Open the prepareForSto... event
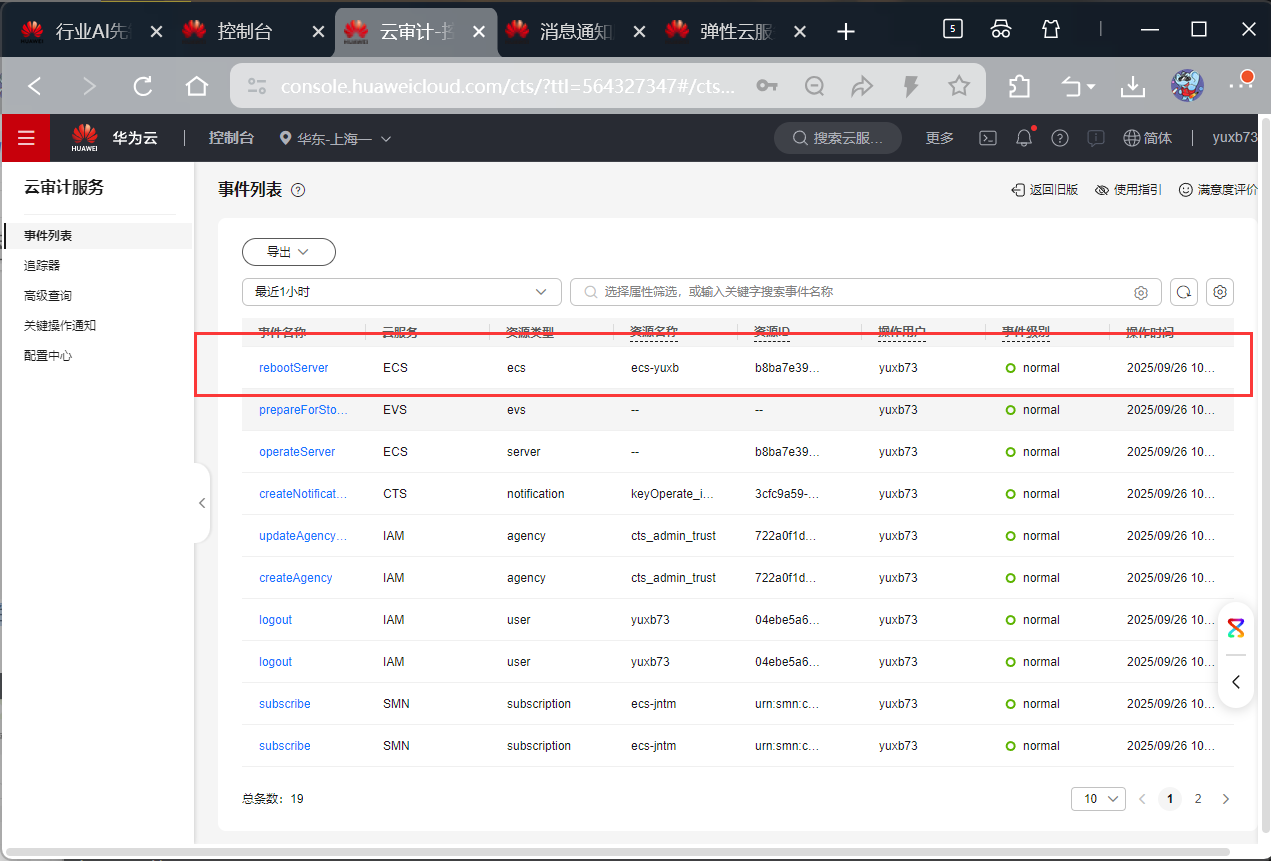The image size is (1271, 861). pyautogui.click(x=303, y=410)
